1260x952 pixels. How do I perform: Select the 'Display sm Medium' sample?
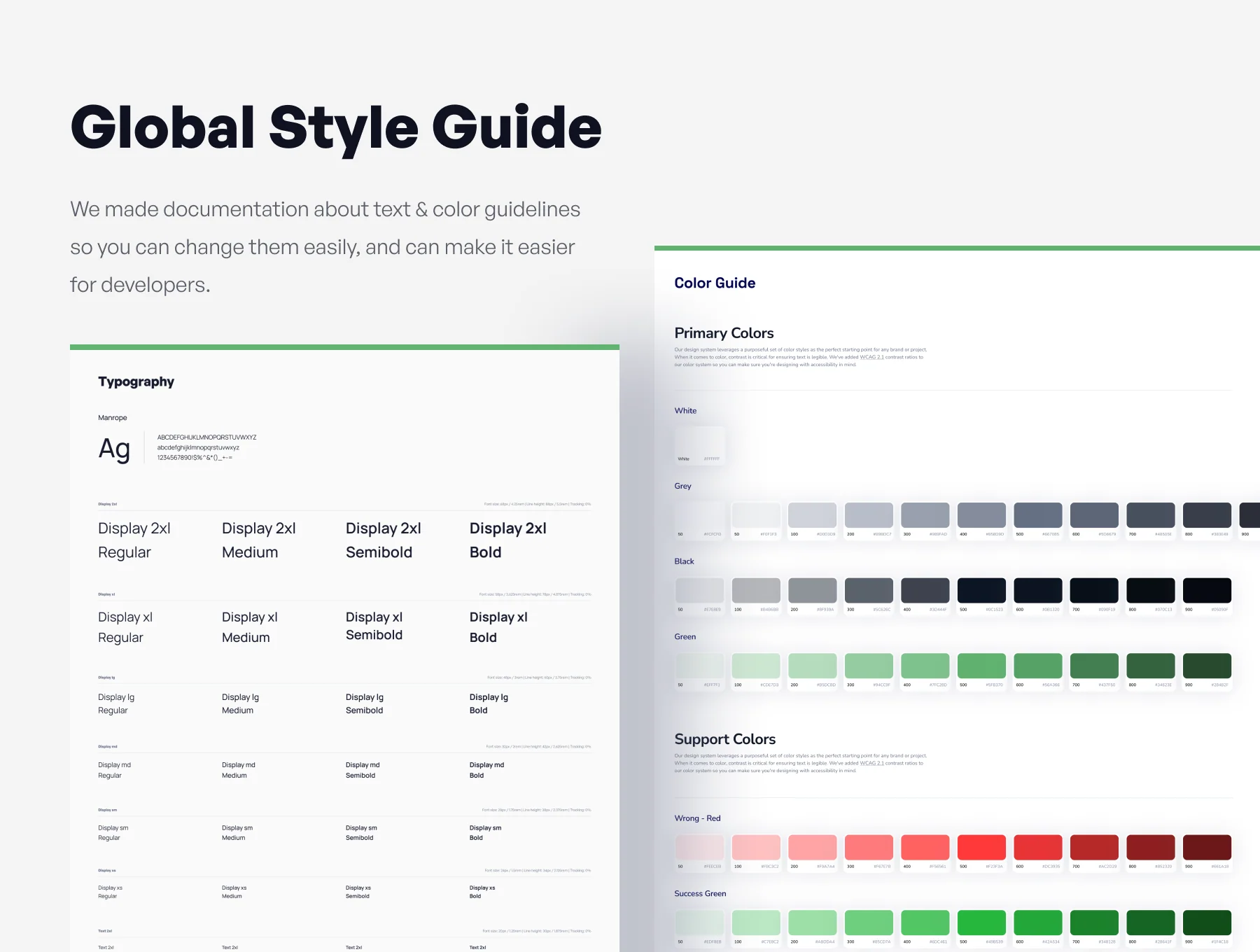[x=237, y=833]
